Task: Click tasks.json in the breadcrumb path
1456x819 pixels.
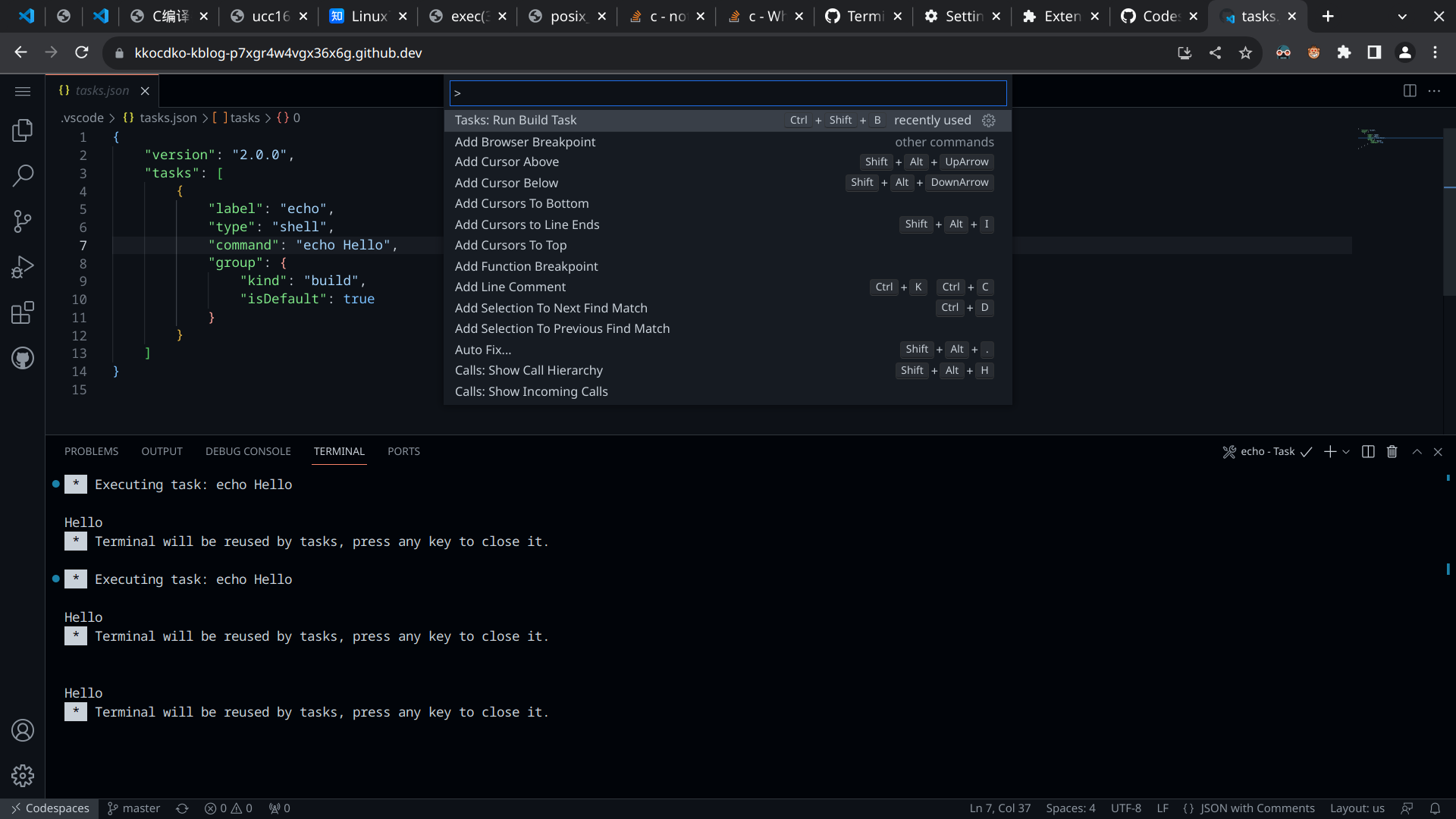Action: pos(159,118)
